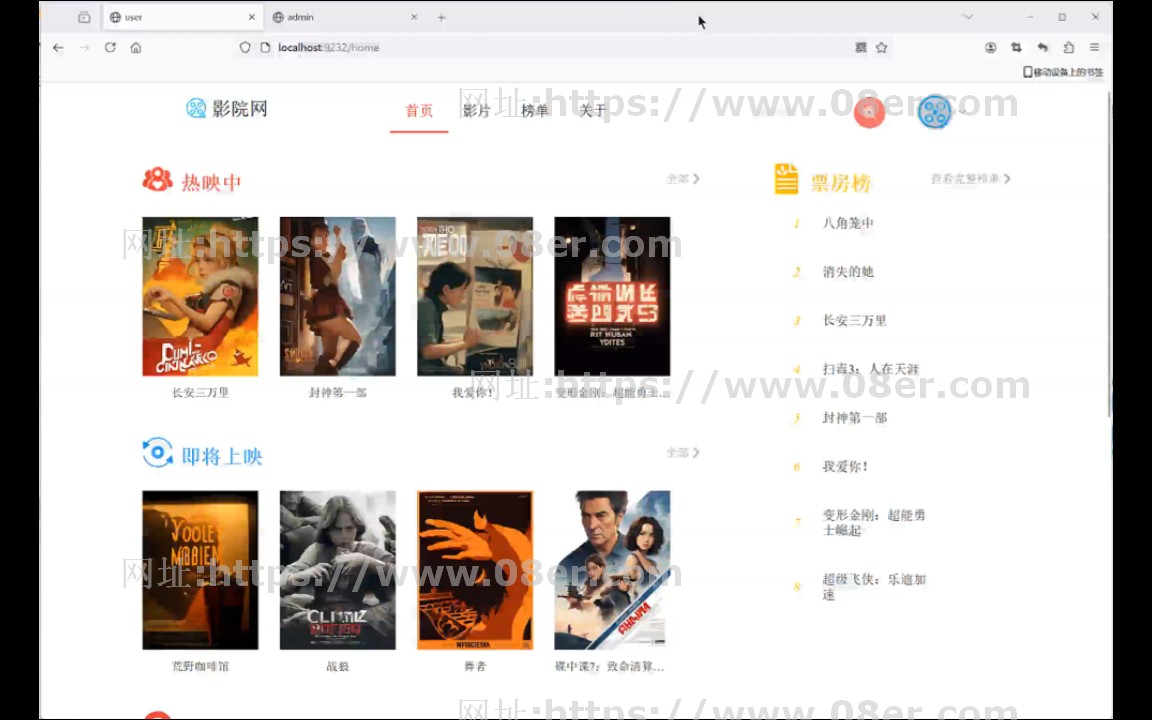1152x720 pixels.
Task: Select the 影片 nav tab
Action: [477, 111]
